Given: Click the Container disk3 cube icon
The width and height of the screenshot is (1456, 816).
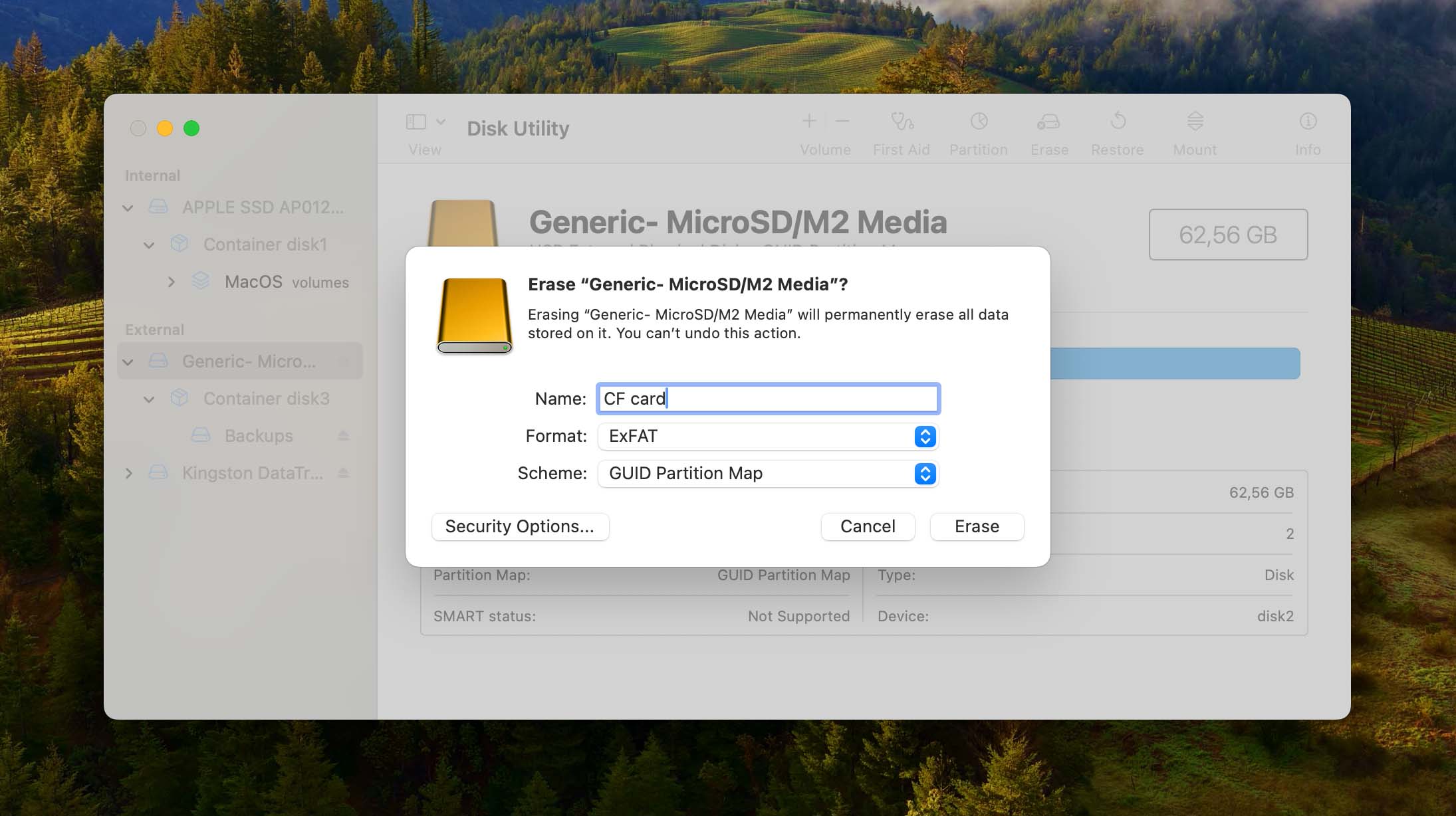Looking at the screenshot, I should [x=180, y=398].
